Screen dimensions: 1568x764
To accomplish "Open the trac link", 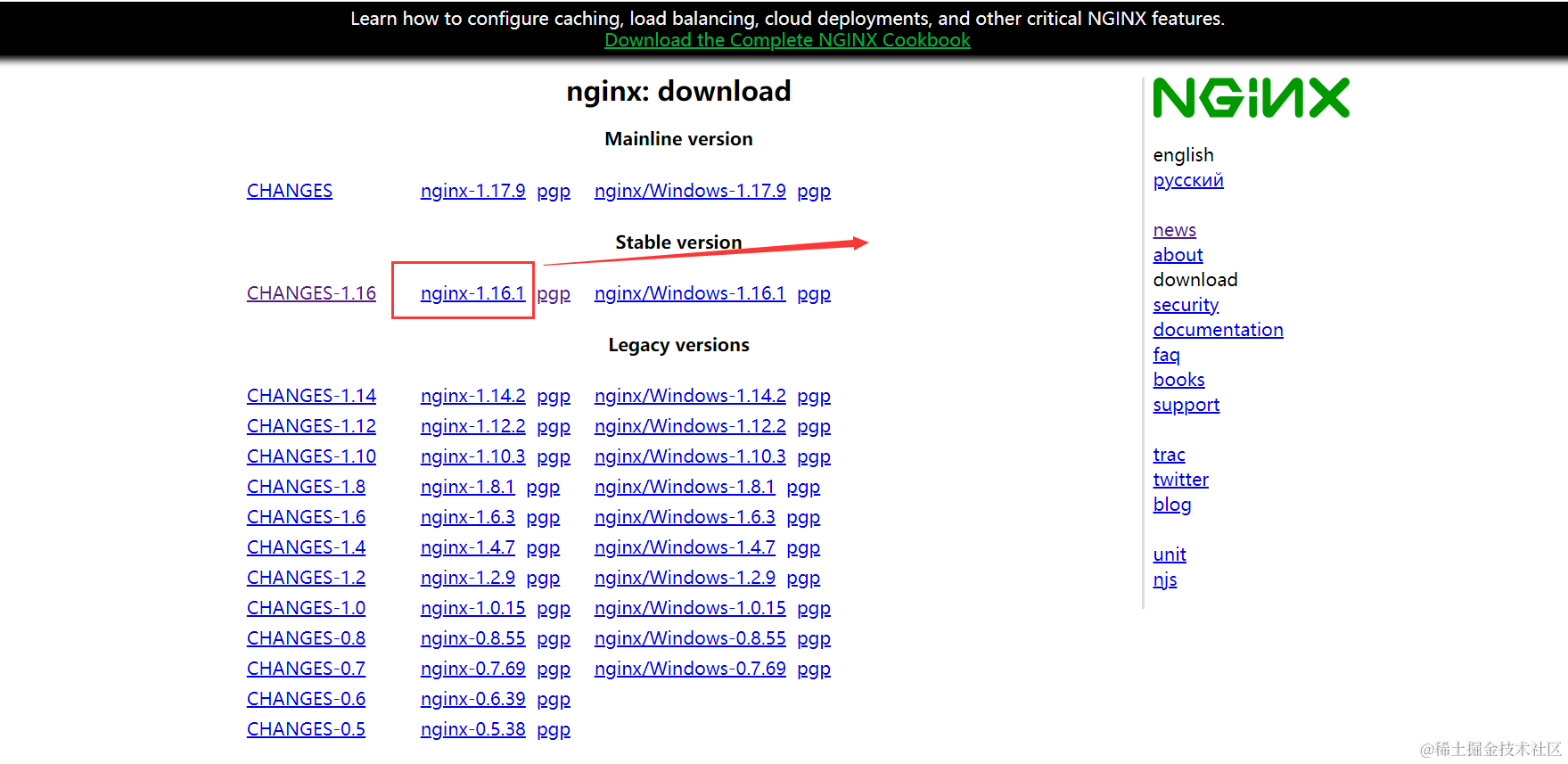I will pos(1170,455).
